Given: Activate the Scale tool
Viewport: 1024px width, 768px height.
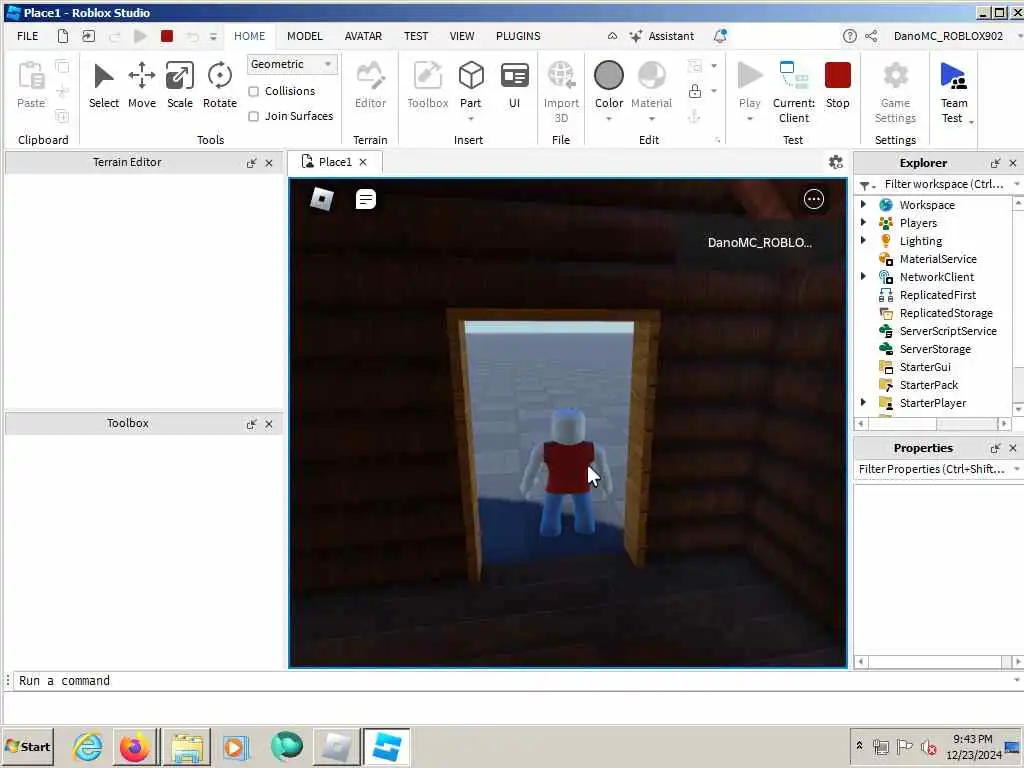Looking at the screenshot, I should click(x=180, y=85).
